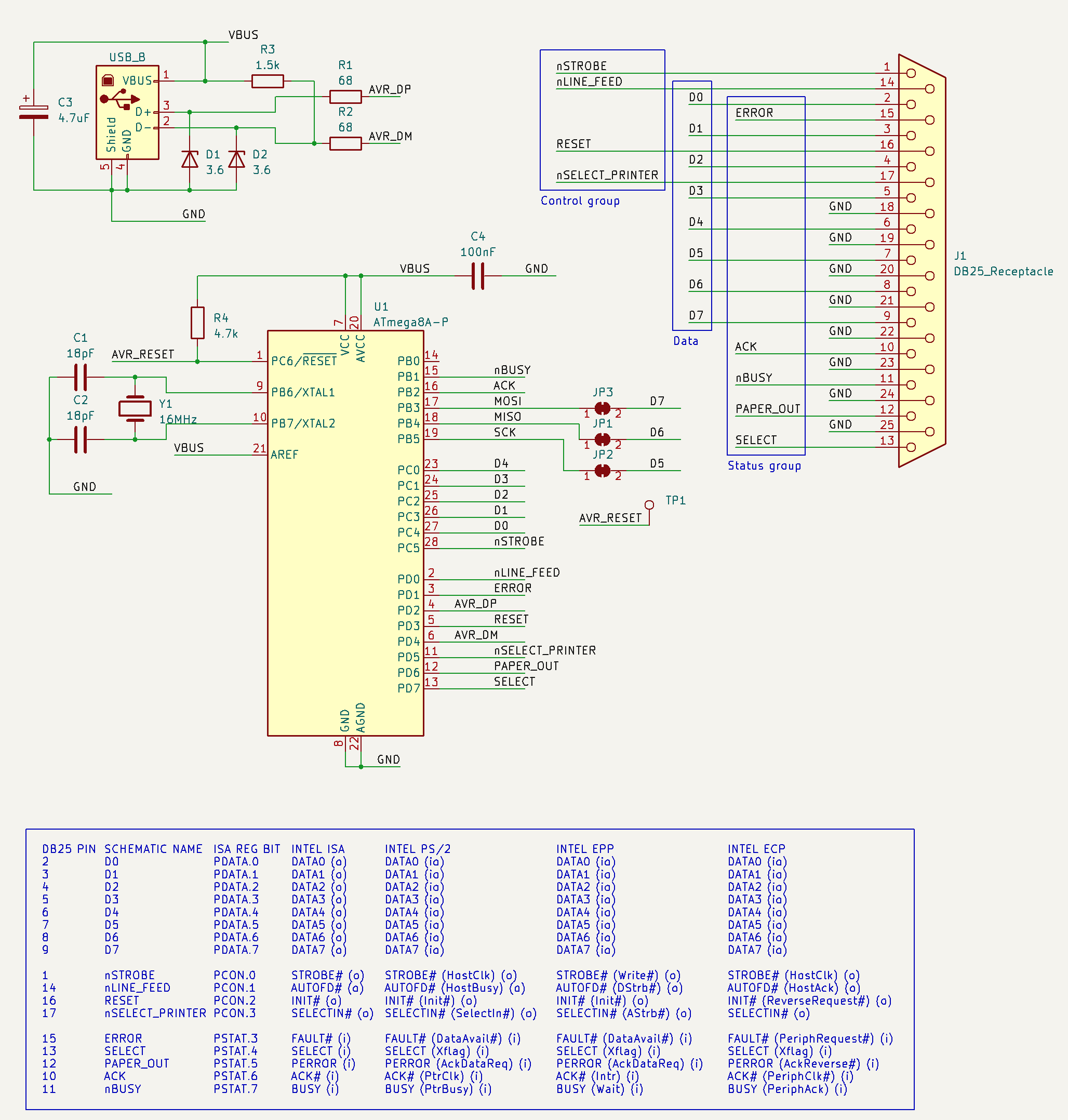Click the D2 zener diode symbol
1068x1120 pixels.
point(236,159)
